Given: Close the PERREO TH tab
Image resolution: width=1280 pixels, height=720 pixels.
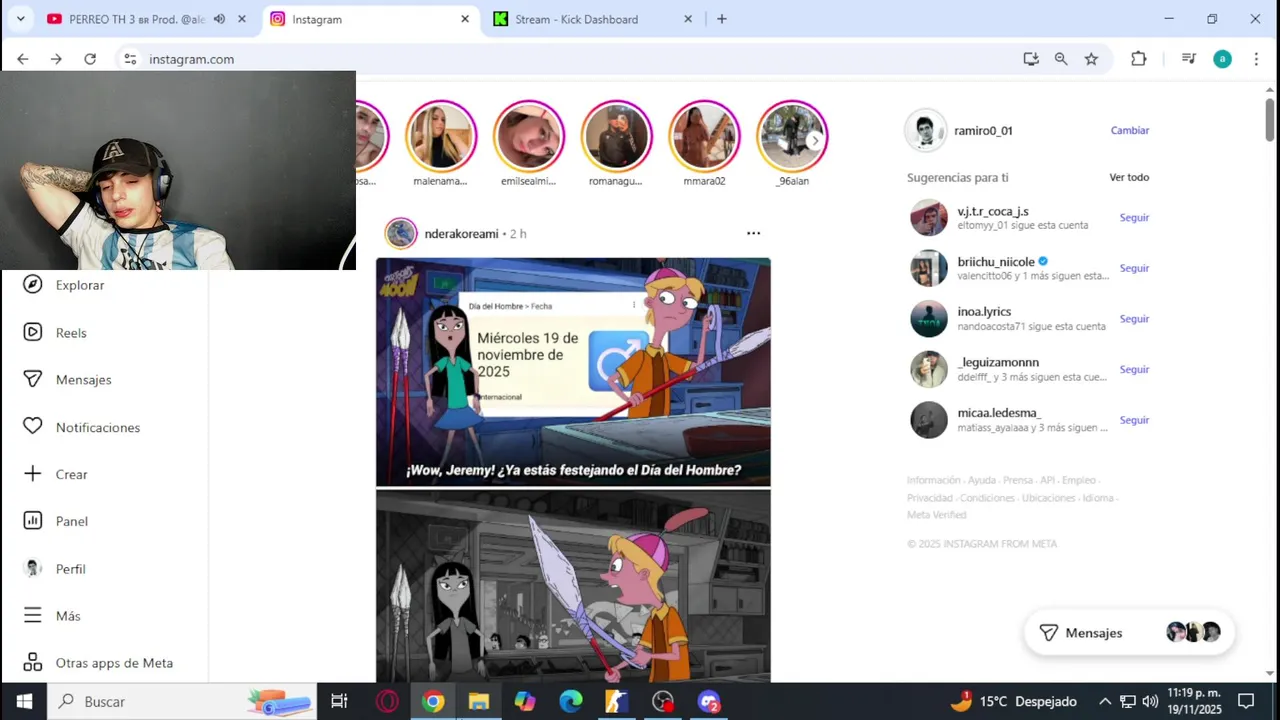Looking at the screenshot, I should point(242,19).
